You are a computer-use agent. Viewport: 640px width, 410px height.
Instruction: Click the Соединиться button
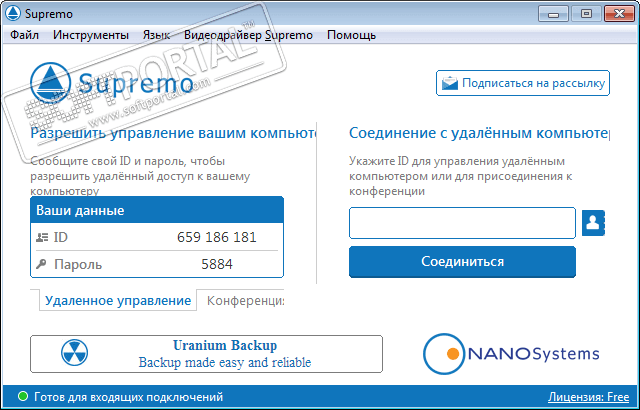[x=462, y=262]
